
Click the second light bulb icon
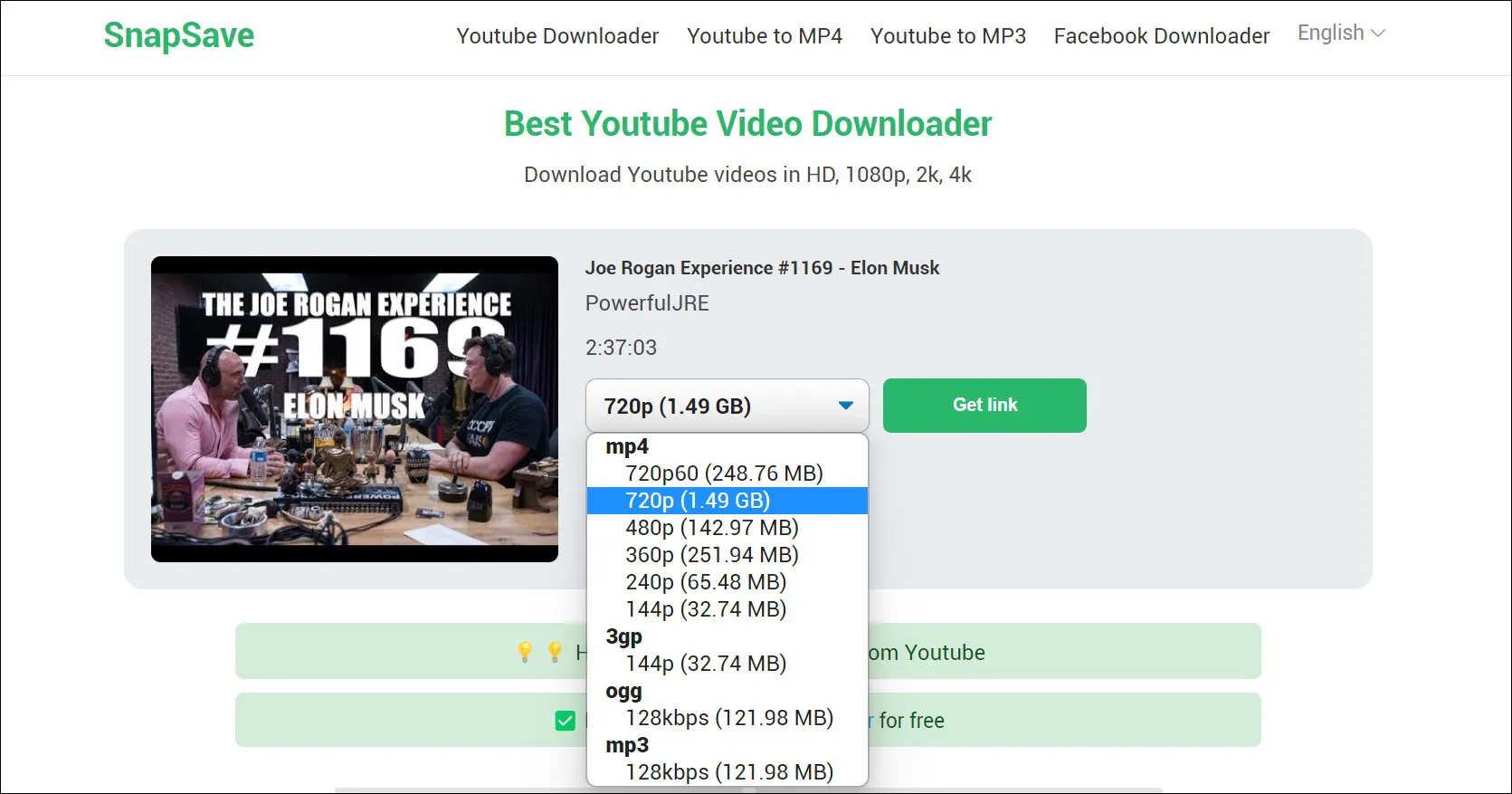(555, 652)
